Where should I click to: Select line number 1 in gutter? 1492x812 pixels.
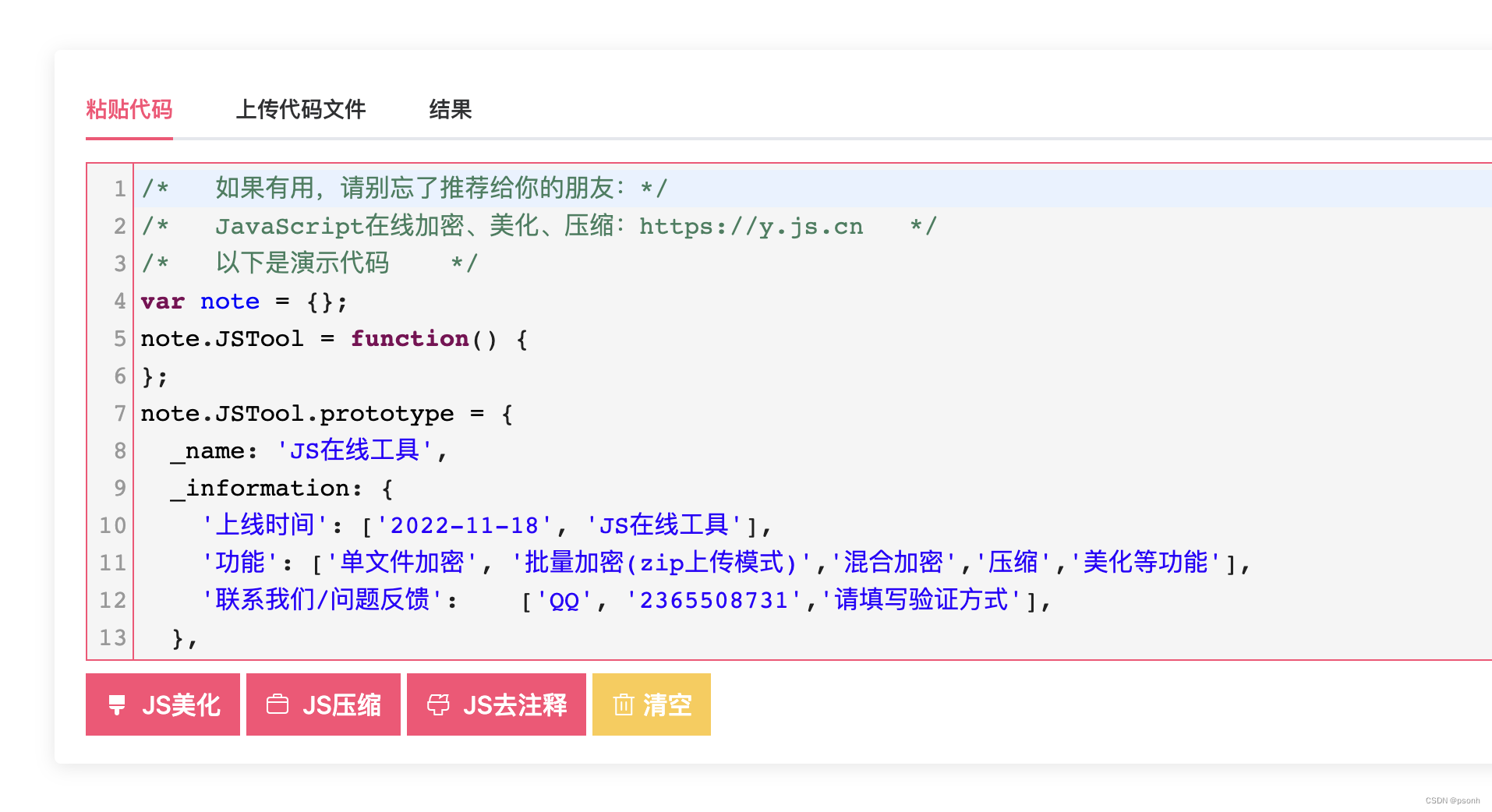point(120,189)
